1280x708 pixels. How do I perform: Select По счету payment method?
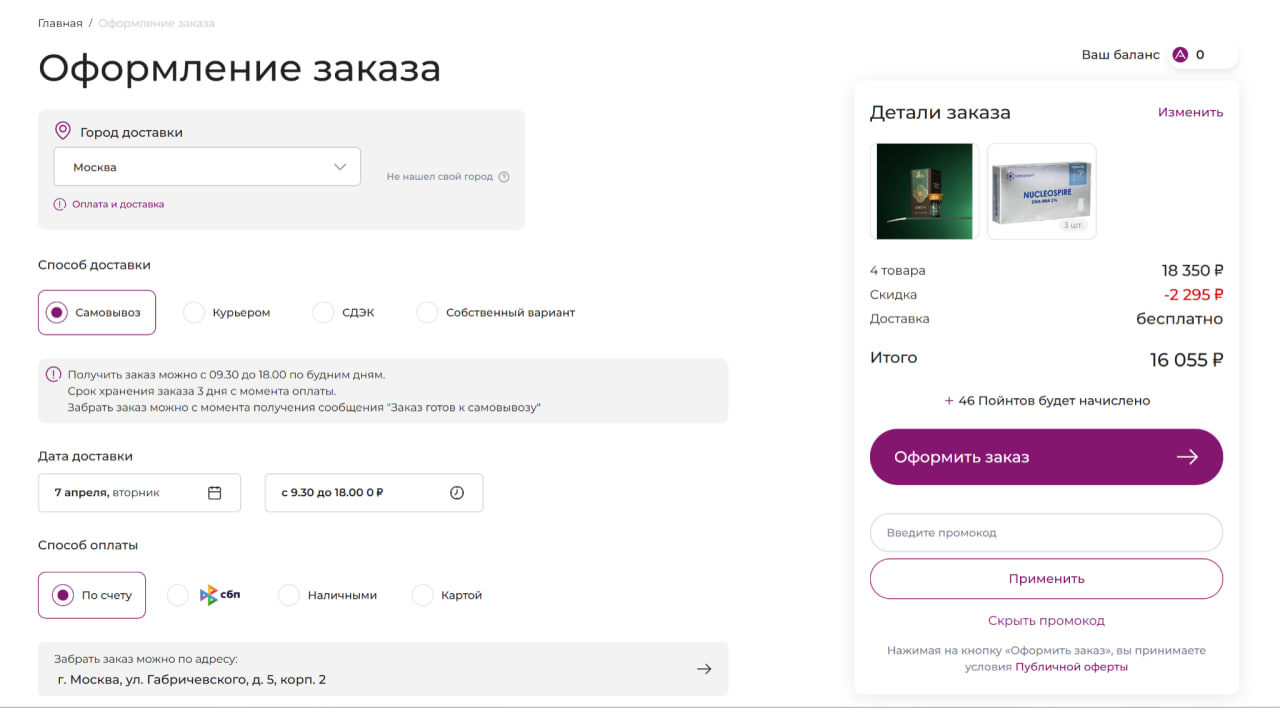pyautogui.click(x=92, y=595)
